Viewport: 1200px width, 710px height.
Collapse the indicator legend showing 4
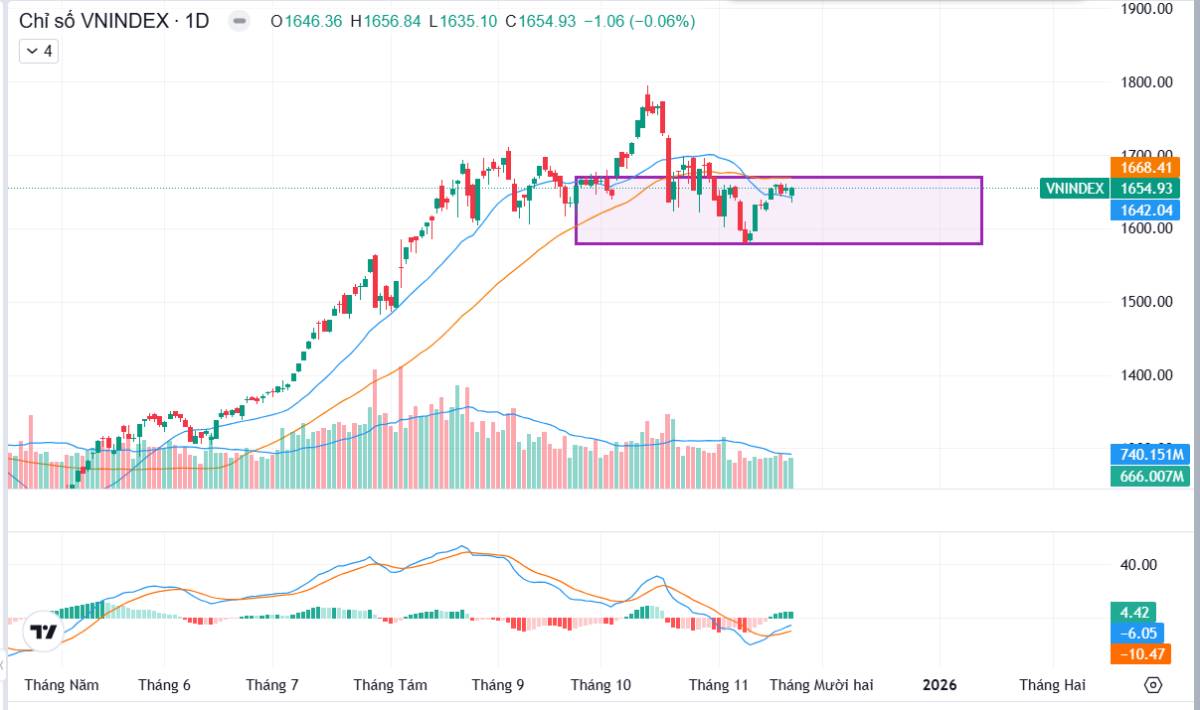[x=40, y=51]
